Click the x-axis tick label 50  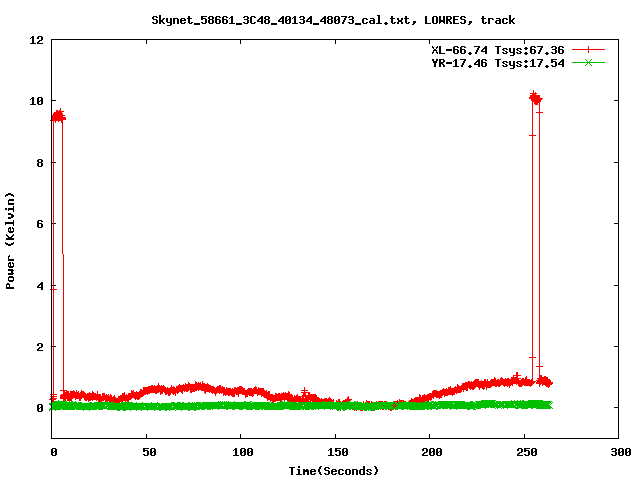pyautogui.click(x=149, y=452)
